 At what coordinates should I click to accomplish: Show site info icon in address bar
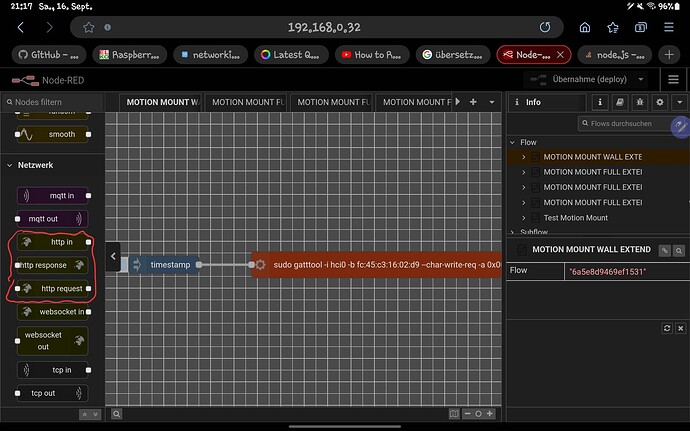pos(107,27)
